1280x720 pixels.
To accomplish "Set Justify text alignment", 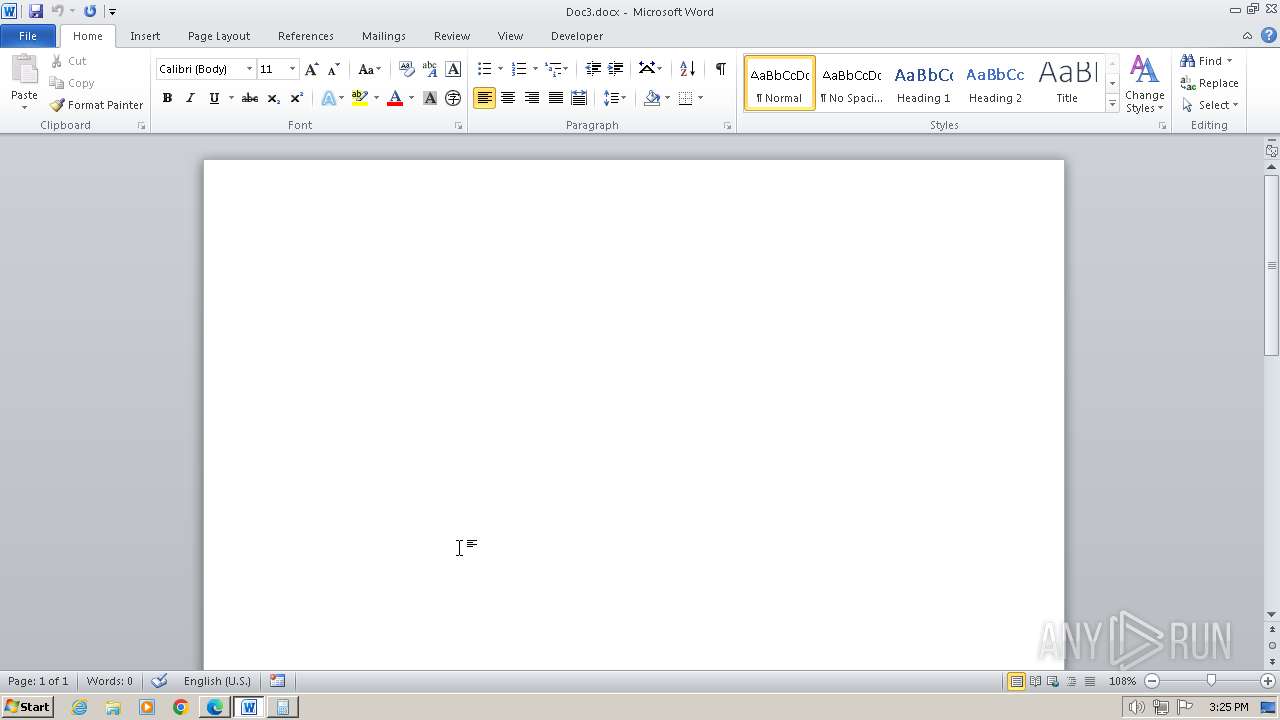I will tap(555, 98).
